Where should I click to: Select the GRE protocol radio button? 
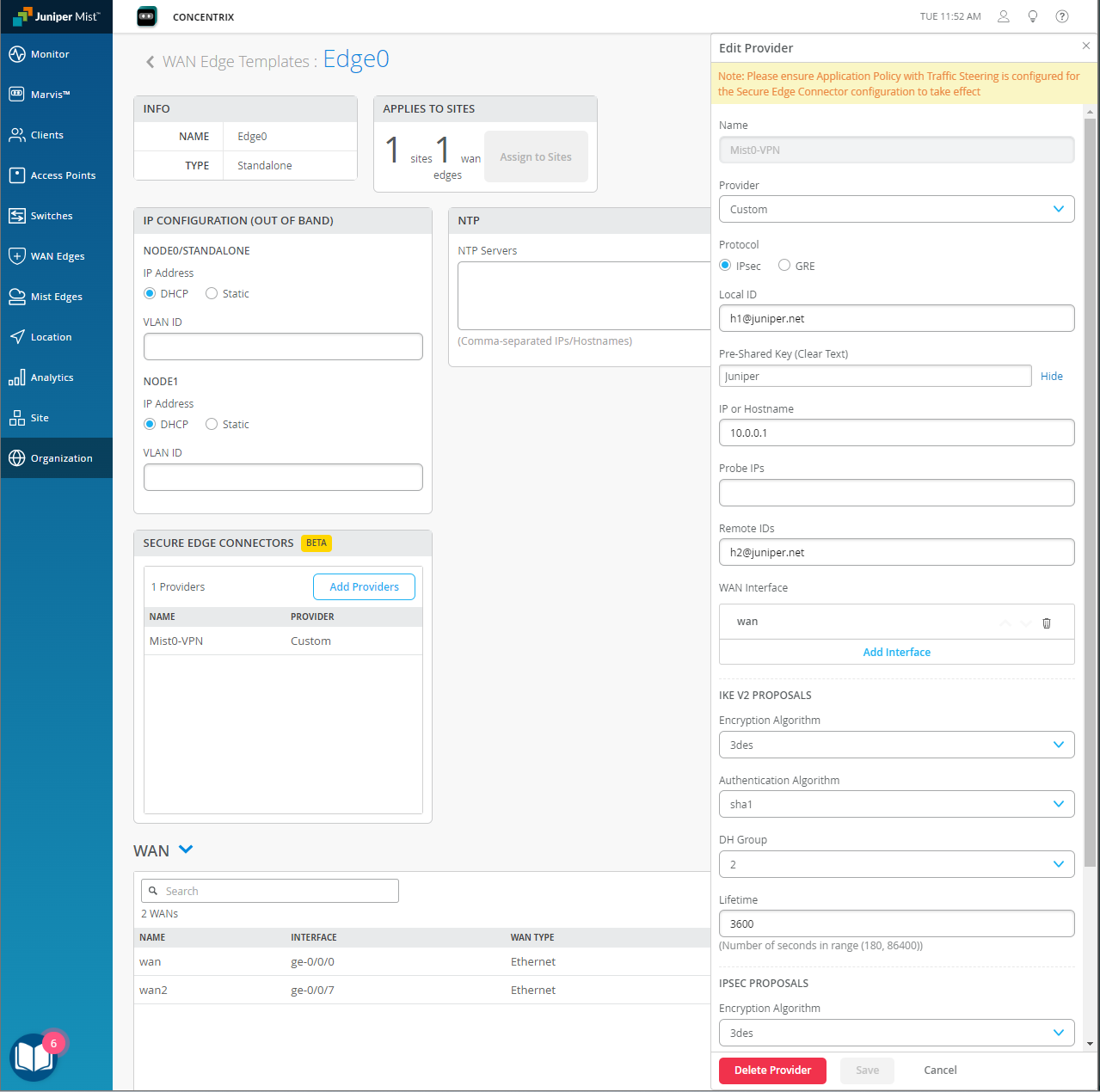coord(784,265)
